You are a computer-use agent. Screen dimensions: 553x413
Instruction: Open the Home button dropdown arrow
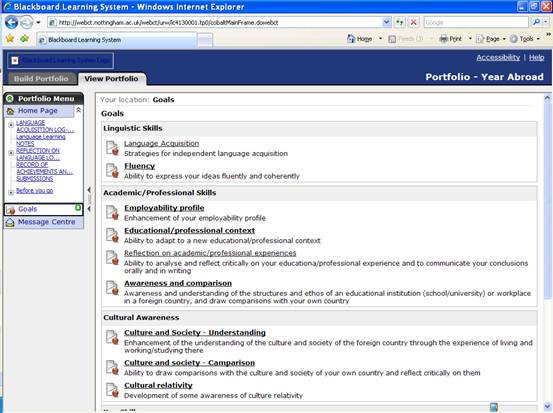[x=380, y=39]
